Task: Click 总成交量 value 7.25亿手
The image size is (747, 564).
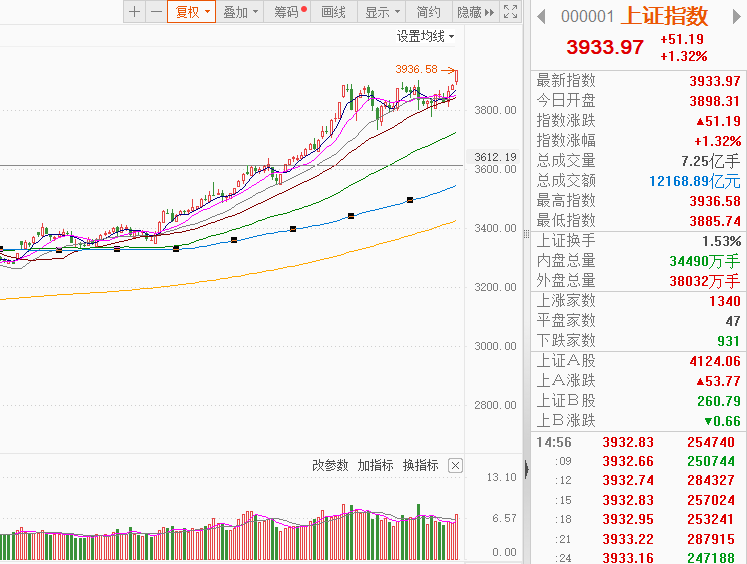Action: pos(710,161)
